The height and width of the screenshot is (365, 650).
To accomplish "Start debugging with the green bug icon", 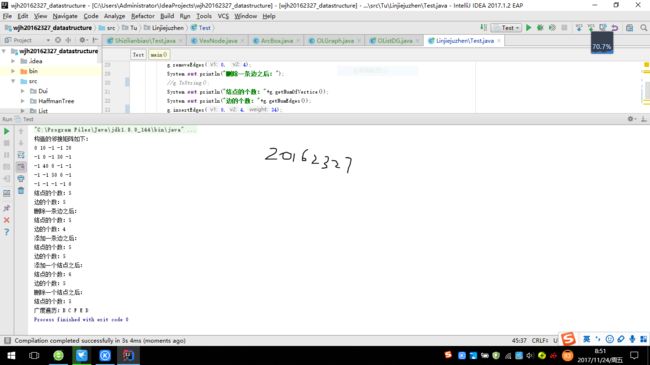I will (x=540, y=28).
